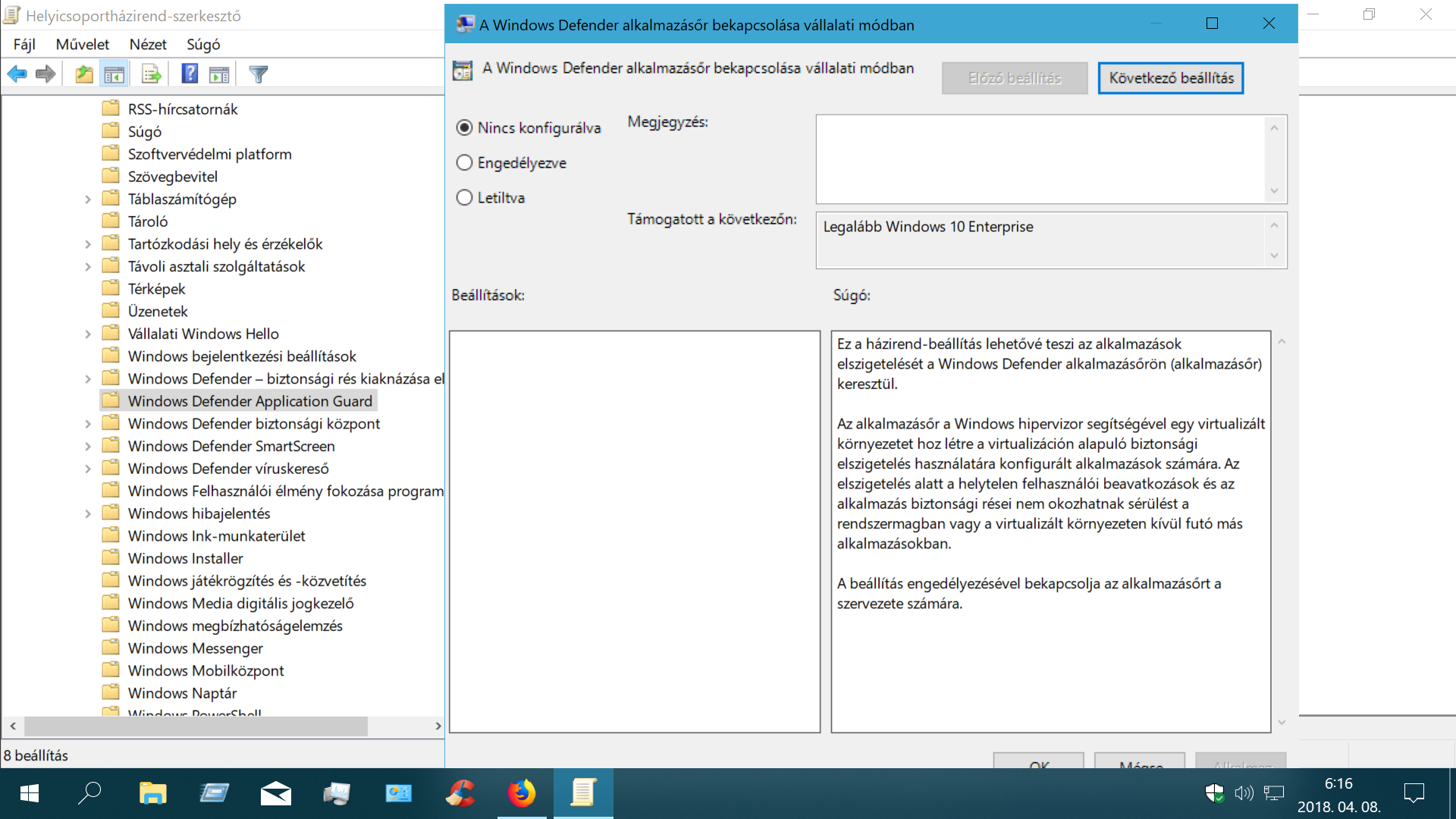Click the network tray icon
The image size is (1456, 819).
tap(1274, 793)
